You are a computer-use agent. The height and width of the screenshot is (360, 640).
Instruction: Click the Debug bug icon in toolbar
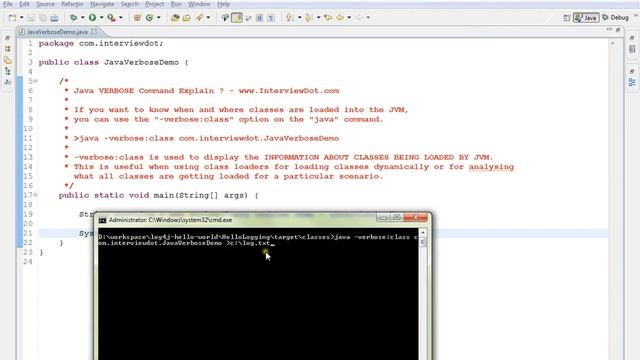pyautogui.click(x=73, y=18)
